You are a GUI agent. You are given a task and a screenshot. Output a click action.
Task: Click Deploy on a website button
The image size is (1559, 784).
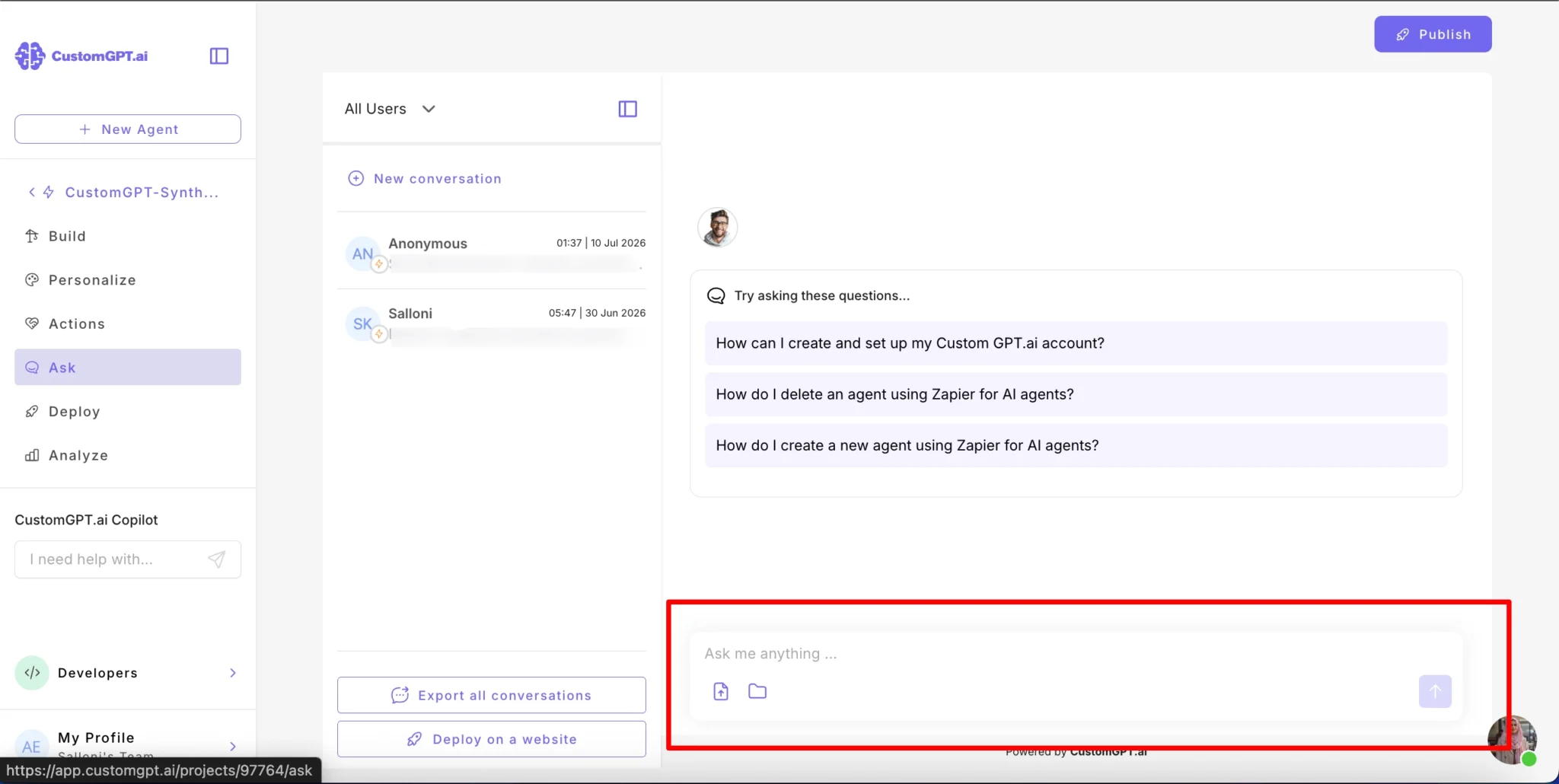click(492, 739)
